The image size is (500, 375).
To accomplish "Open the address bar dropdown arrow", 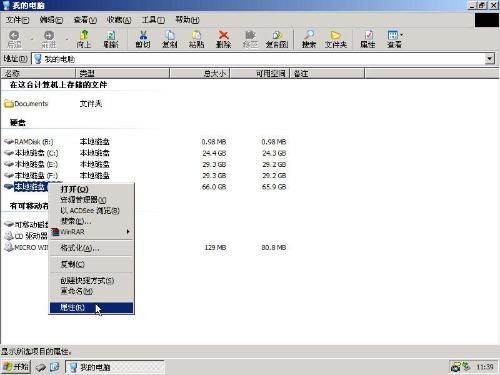I will pos(489,59).
